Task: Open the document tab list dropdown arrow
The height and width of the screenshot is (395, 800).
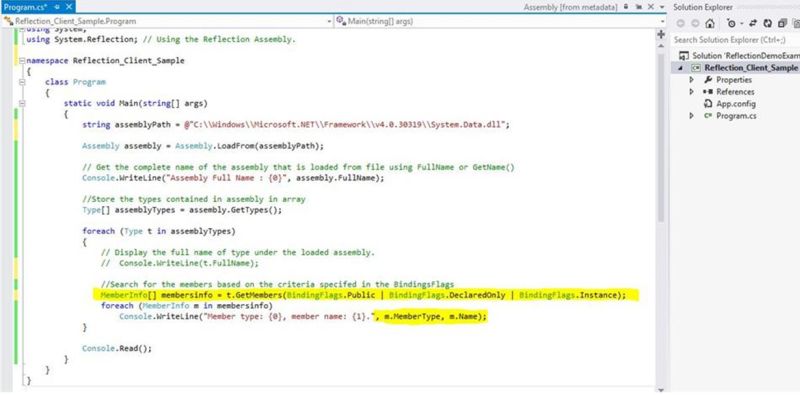Action: 662,8
